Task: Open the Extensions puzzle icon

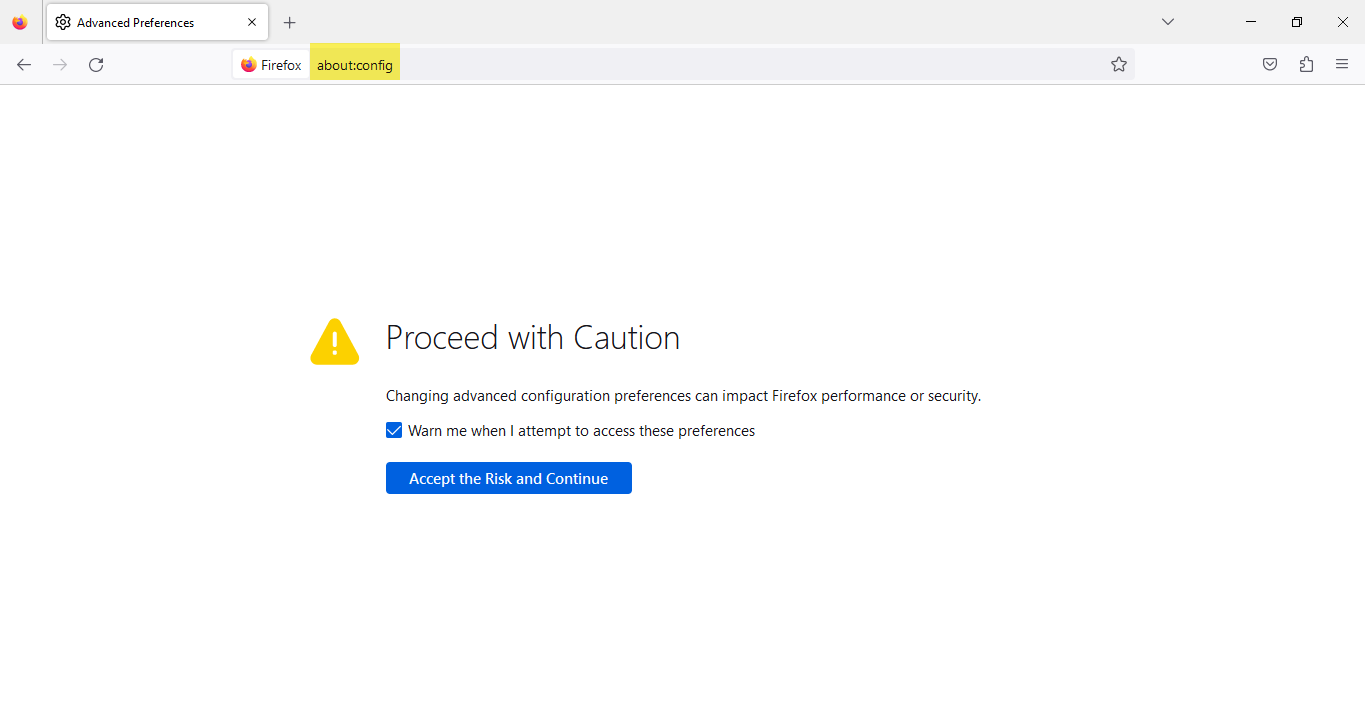Action: [x=1306, y=65]
